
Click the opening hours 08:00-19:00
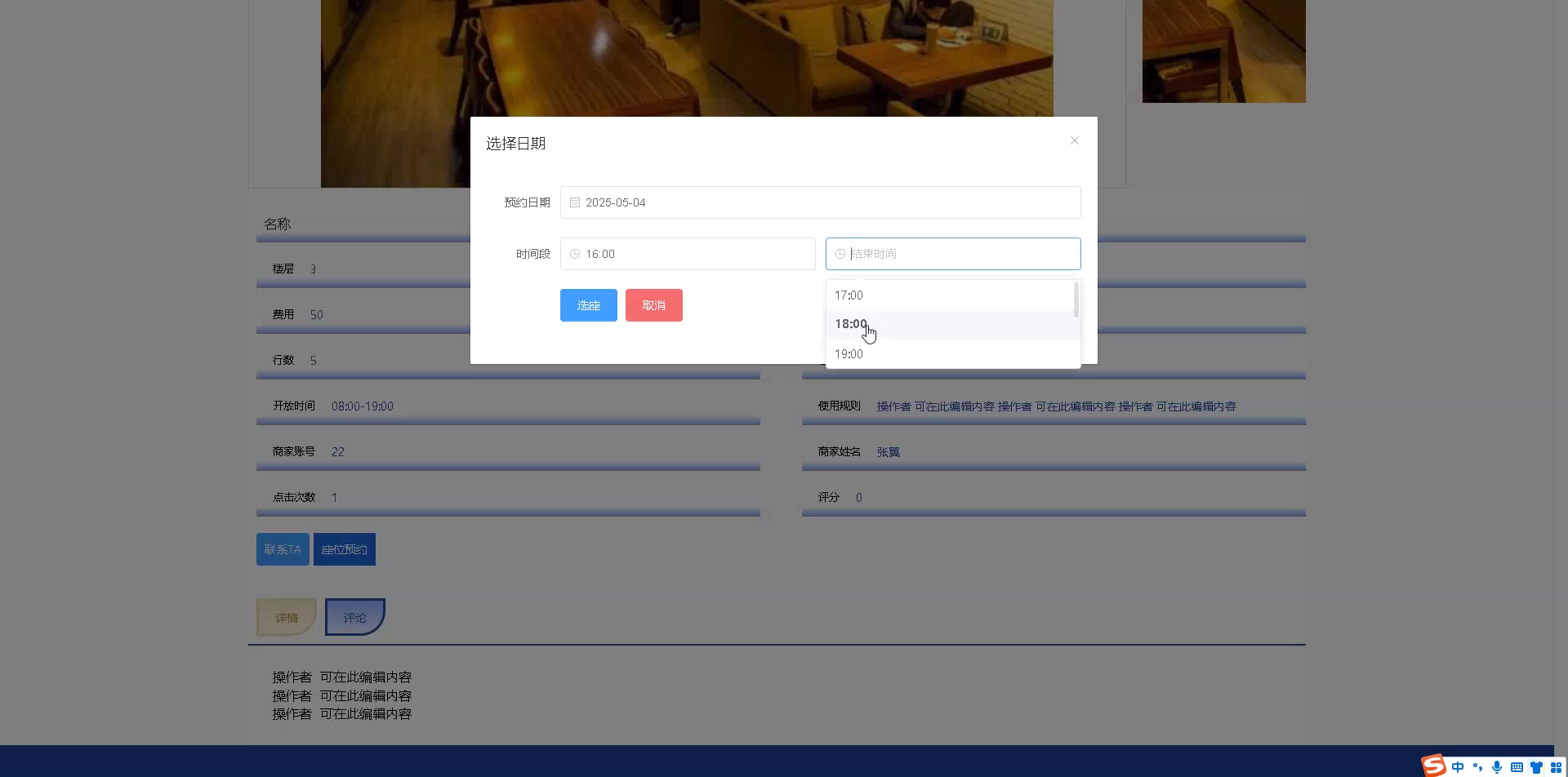click(x=363, y=406)
